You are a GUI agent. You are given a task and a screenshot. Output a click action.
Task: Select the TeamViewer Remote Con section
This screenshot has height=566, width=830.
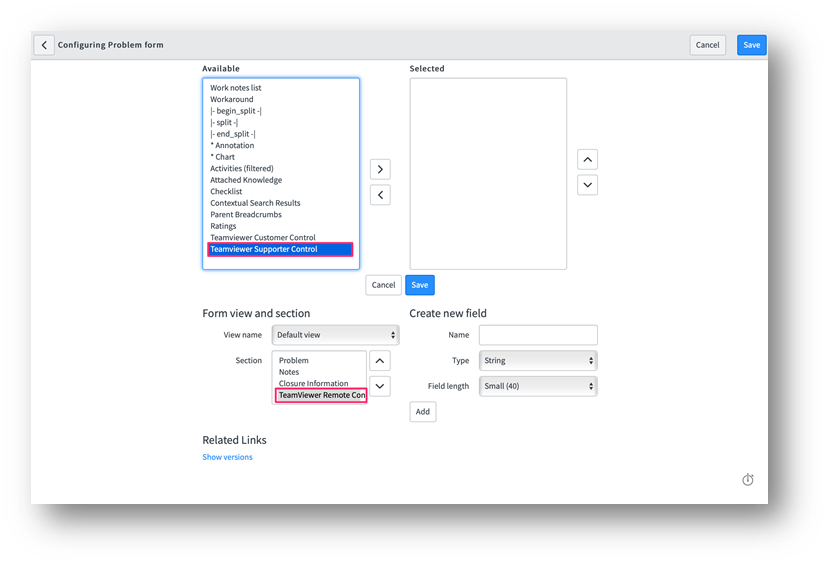(321, 395)
